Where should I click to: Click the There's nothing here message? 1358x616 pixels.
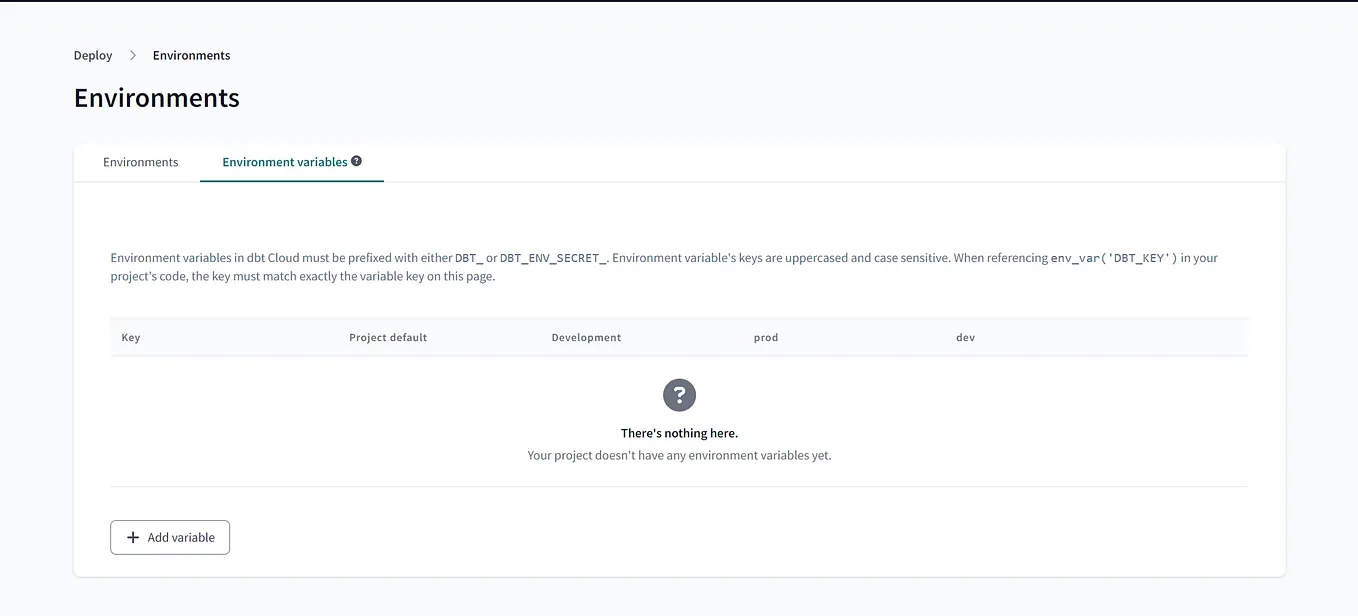point(679,432)
